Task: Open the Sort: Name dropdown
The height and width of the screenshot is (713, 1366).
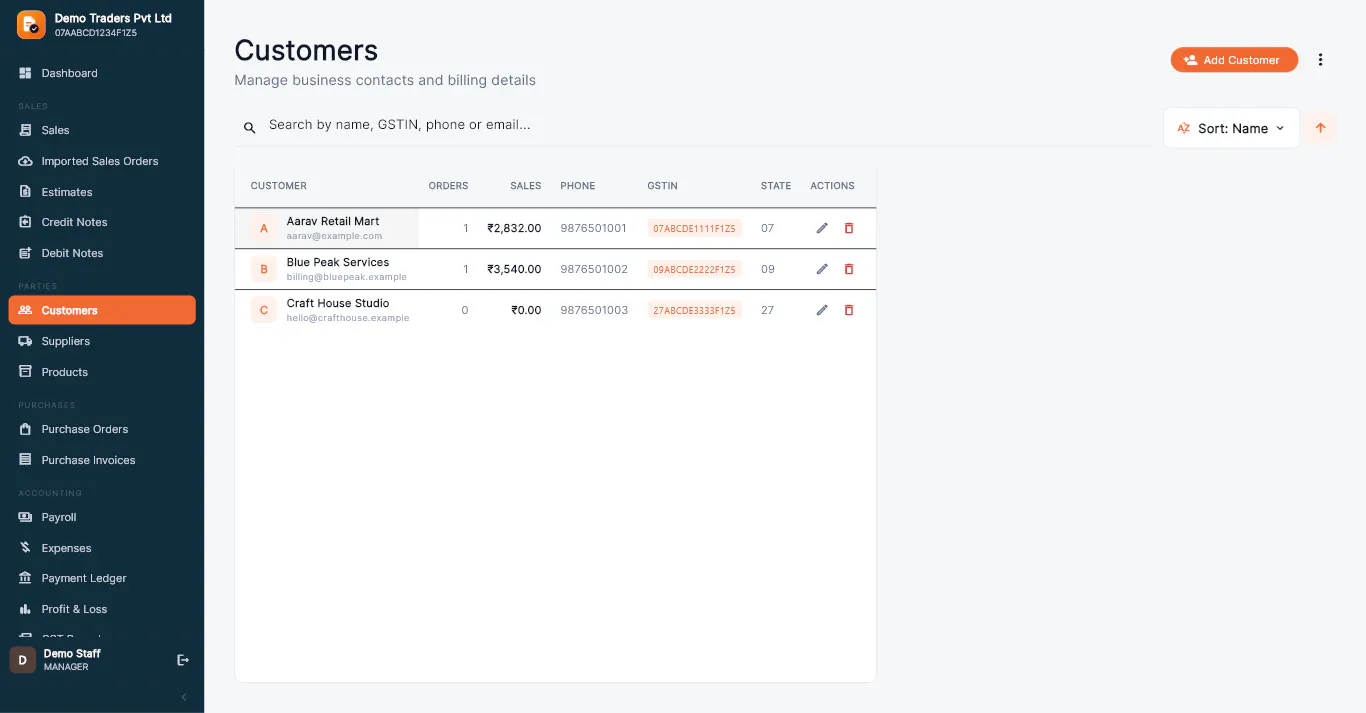Action: pyautogui.click(x=1231, y=128)
